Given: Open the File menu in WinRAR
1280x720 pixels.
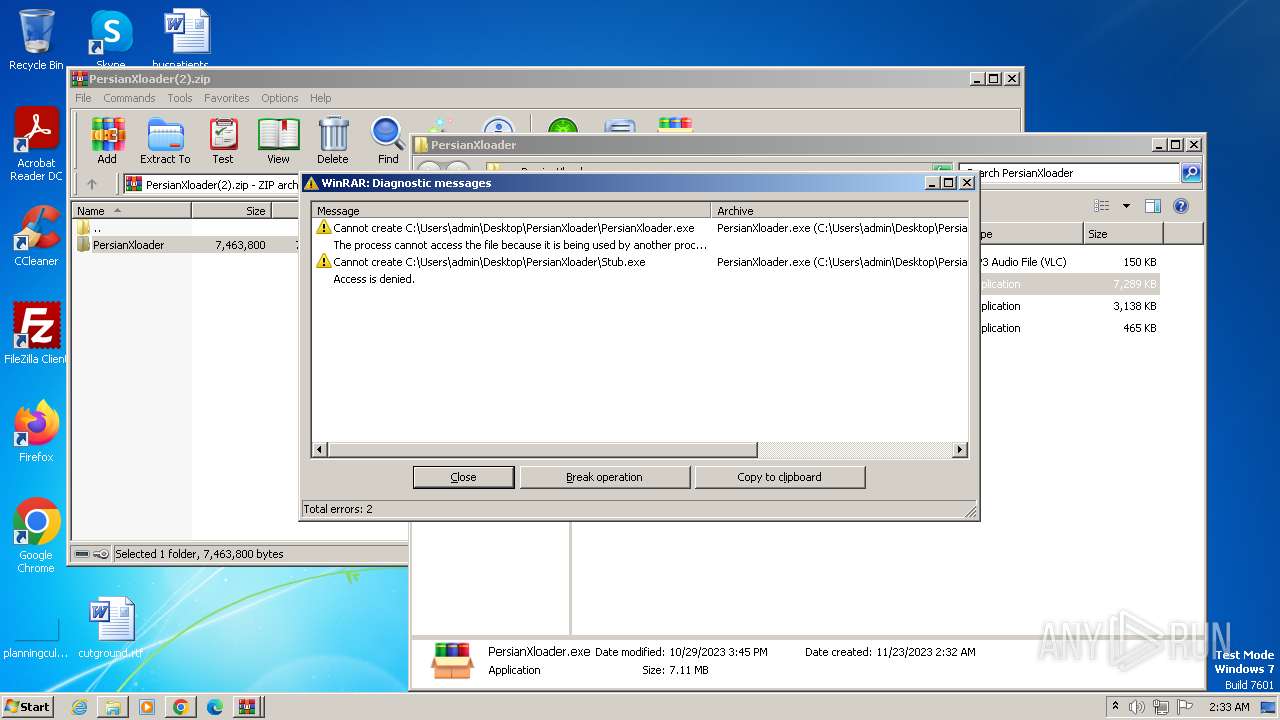Looking at the screenshot, I should (x=83, y=98).
